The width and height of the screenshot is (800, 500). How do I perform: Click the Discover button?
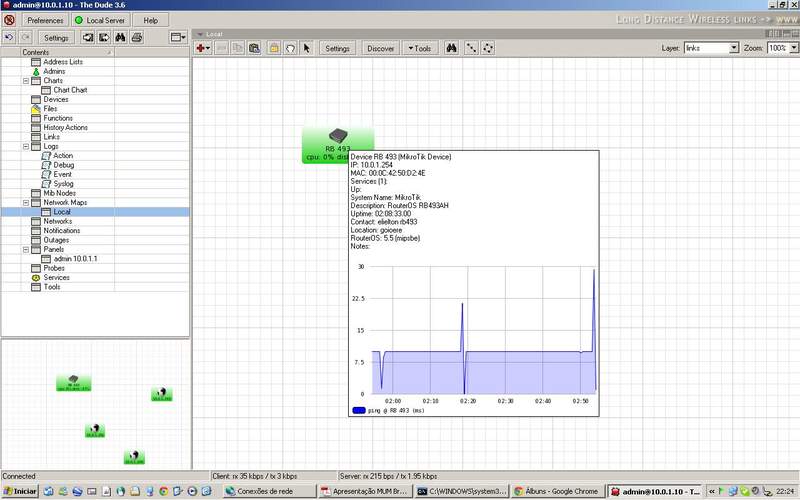pos(380,48)
